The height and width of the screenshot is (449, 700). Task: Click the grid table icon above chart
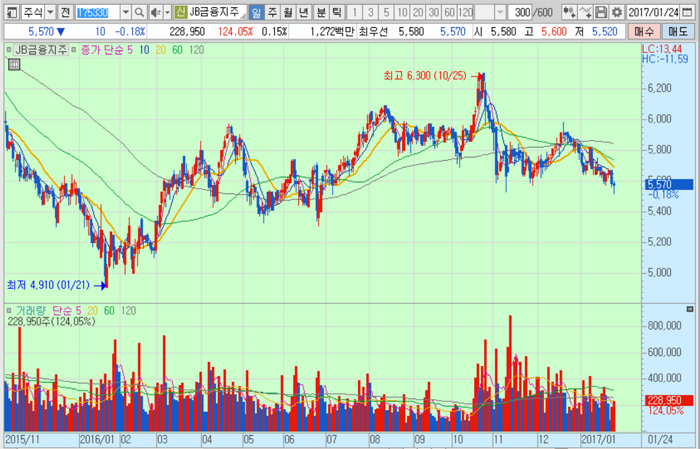click(14, 64)
